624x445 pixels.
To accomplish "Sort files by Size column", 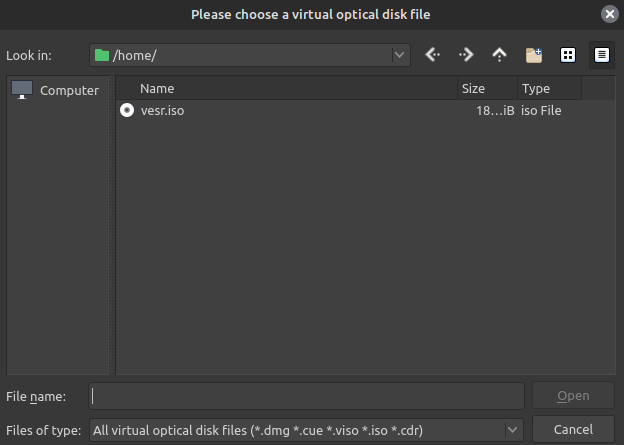I will click(486, 88).
